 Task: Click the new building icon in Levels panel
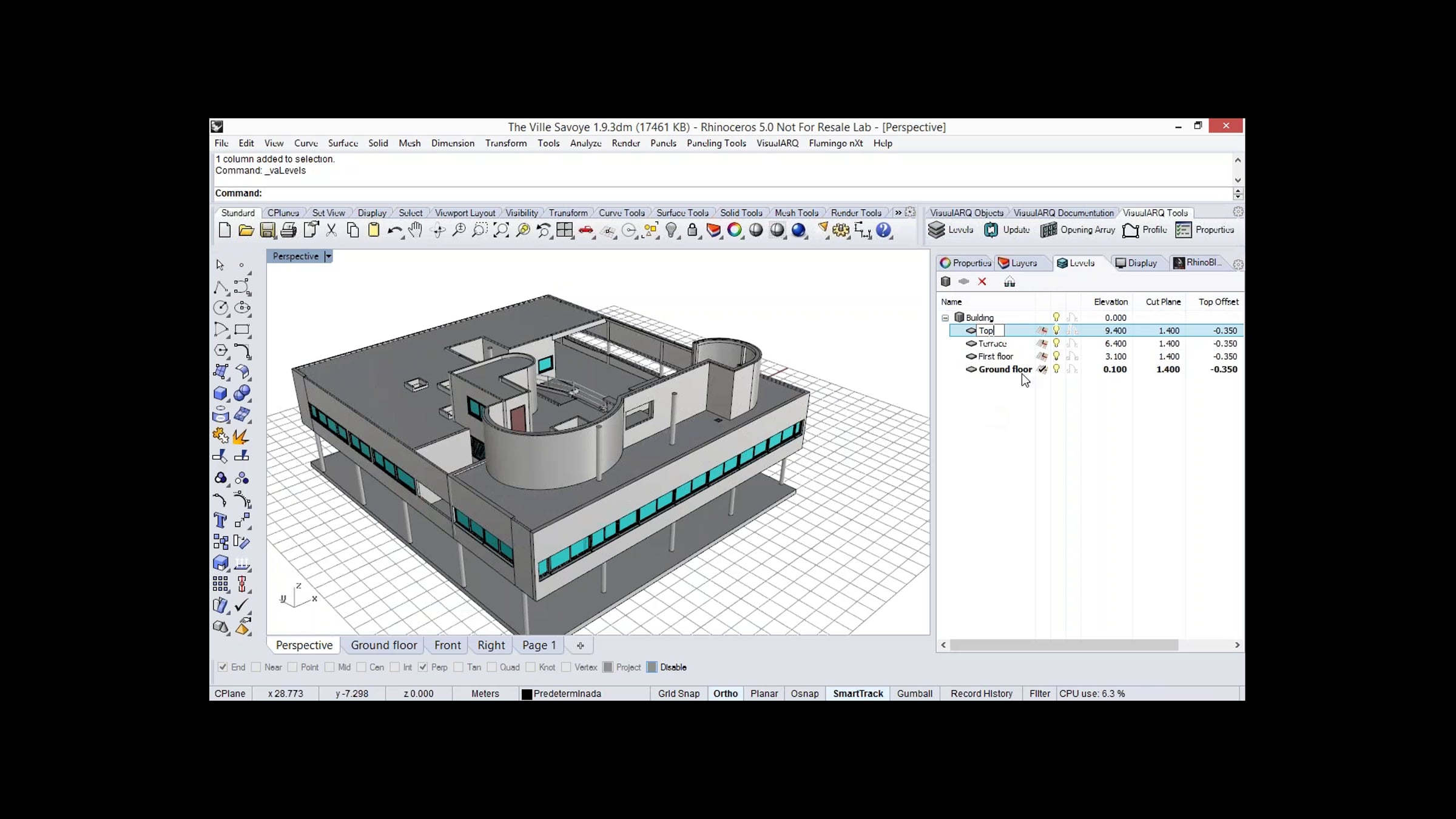click(945, 281)
